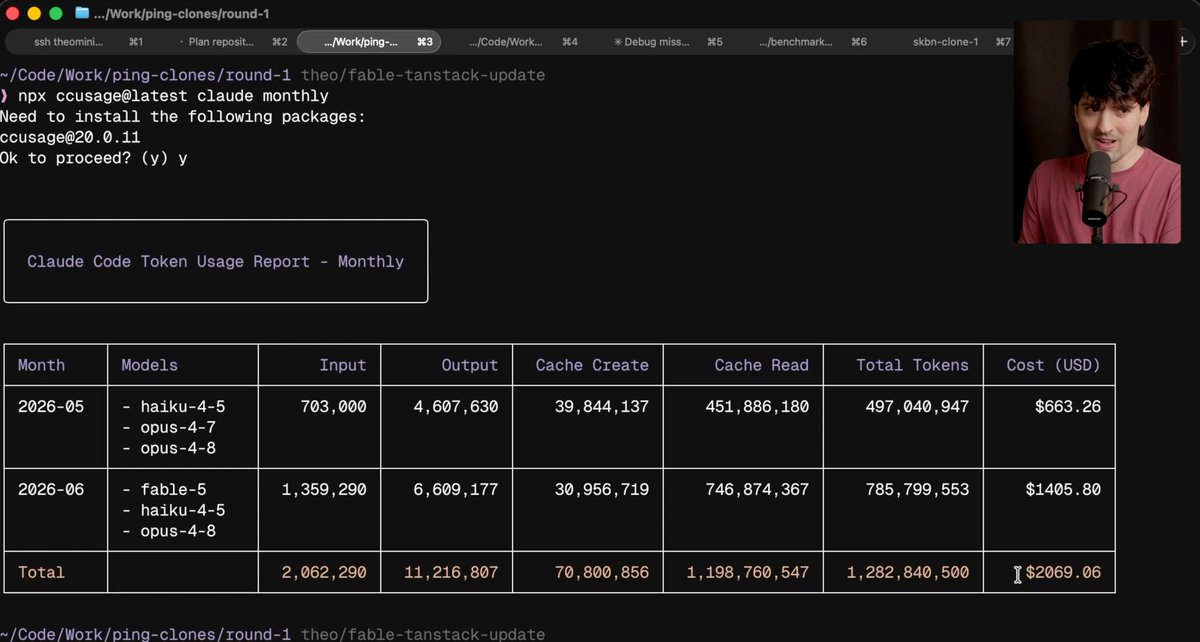Viewport: 1200px width, 642px height.
Task: Click the total cache create '70,800,856'
Action: click(602, 573)
